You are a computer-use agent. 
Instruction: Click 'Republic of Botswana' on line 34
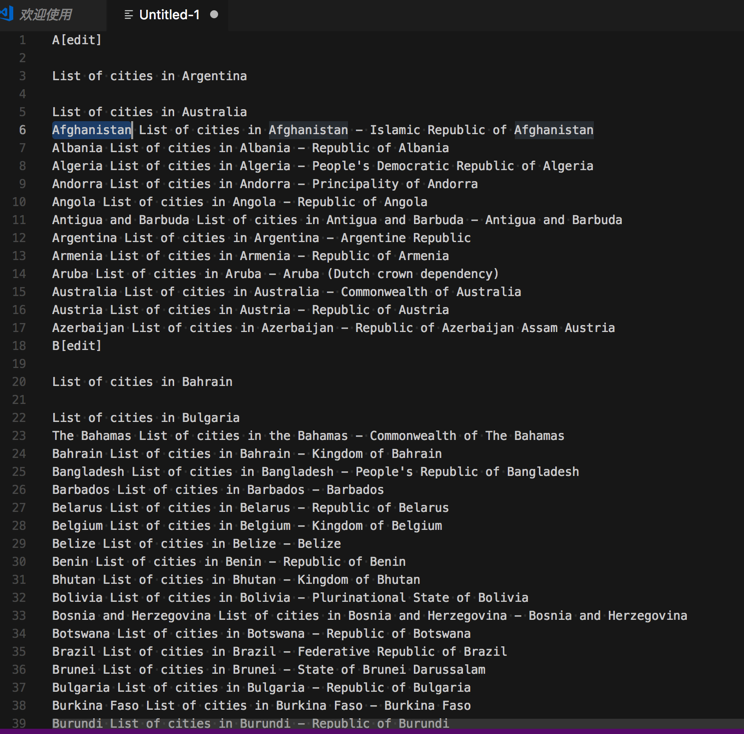click(399, 634)
